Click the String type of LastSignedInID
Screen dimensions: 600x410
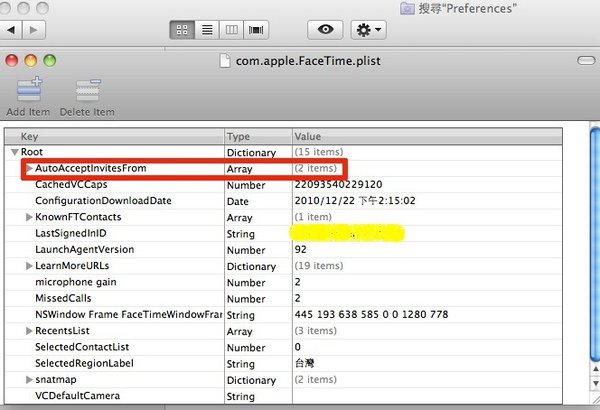tap(241, 234)
